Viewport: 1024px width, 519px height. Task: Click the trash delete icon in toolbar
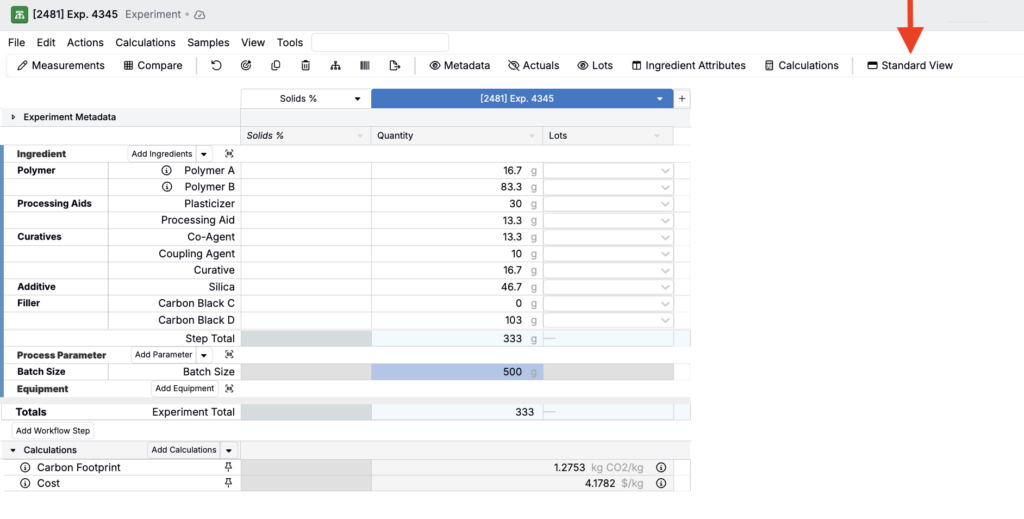coord(305,66)
